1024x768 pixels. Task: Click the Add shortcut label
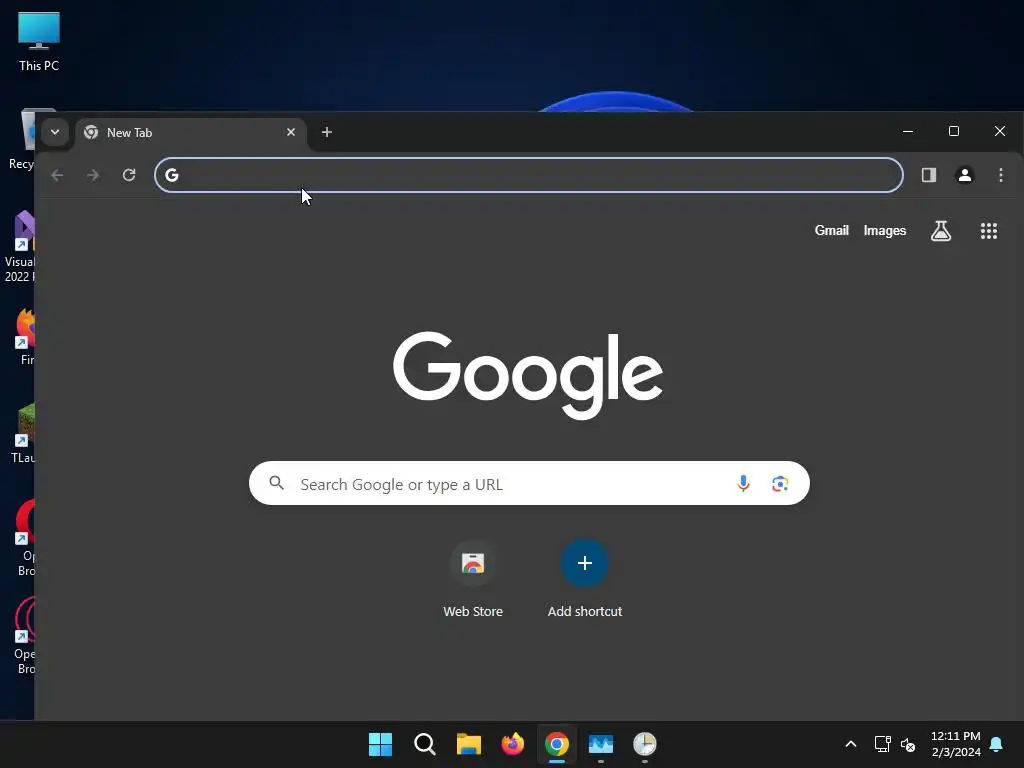point(584,612)
